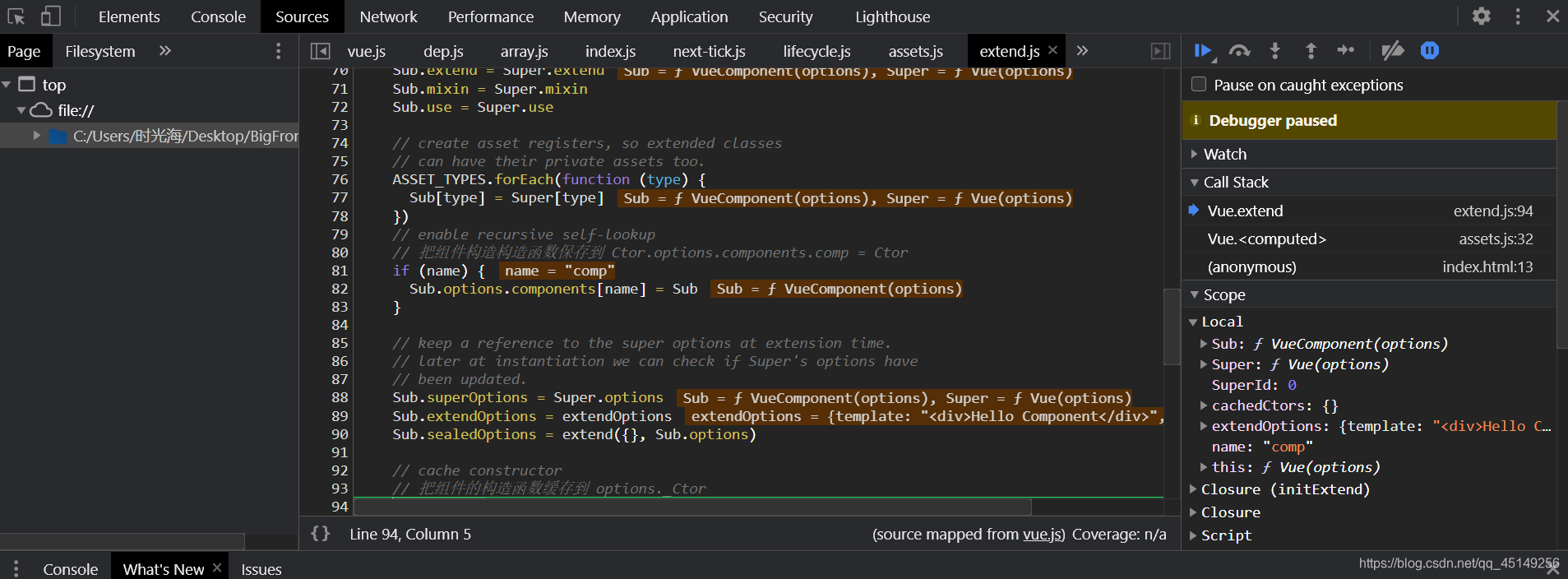Follow the vue.js source mapped link
Image resolution: width=1568 pixels, height=579 pixels.
1042,535
